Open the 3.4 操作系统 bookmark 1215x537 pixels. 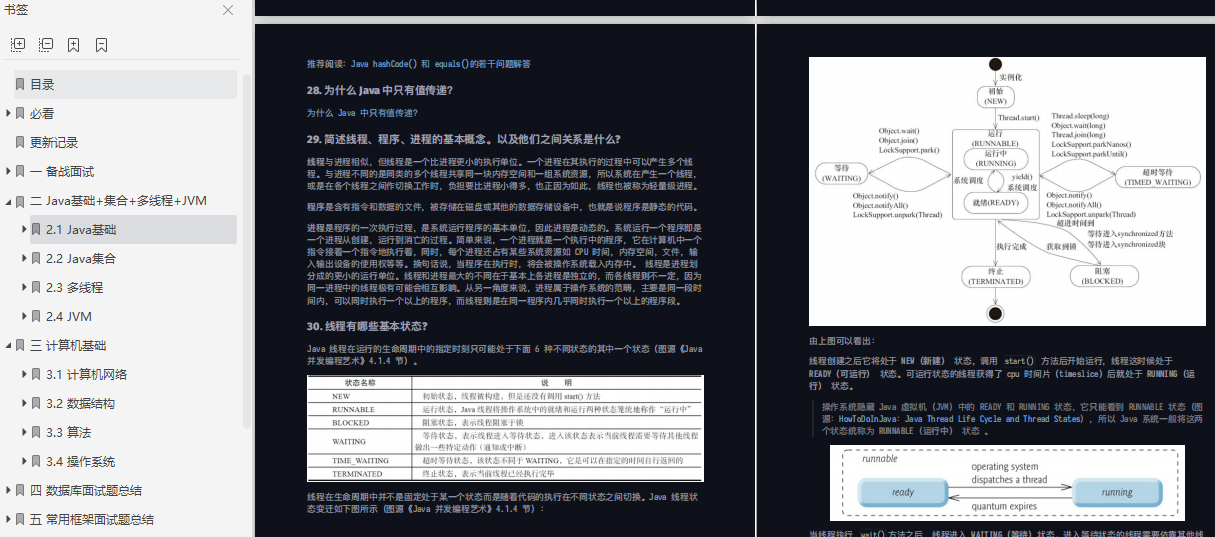pos(80,462)
